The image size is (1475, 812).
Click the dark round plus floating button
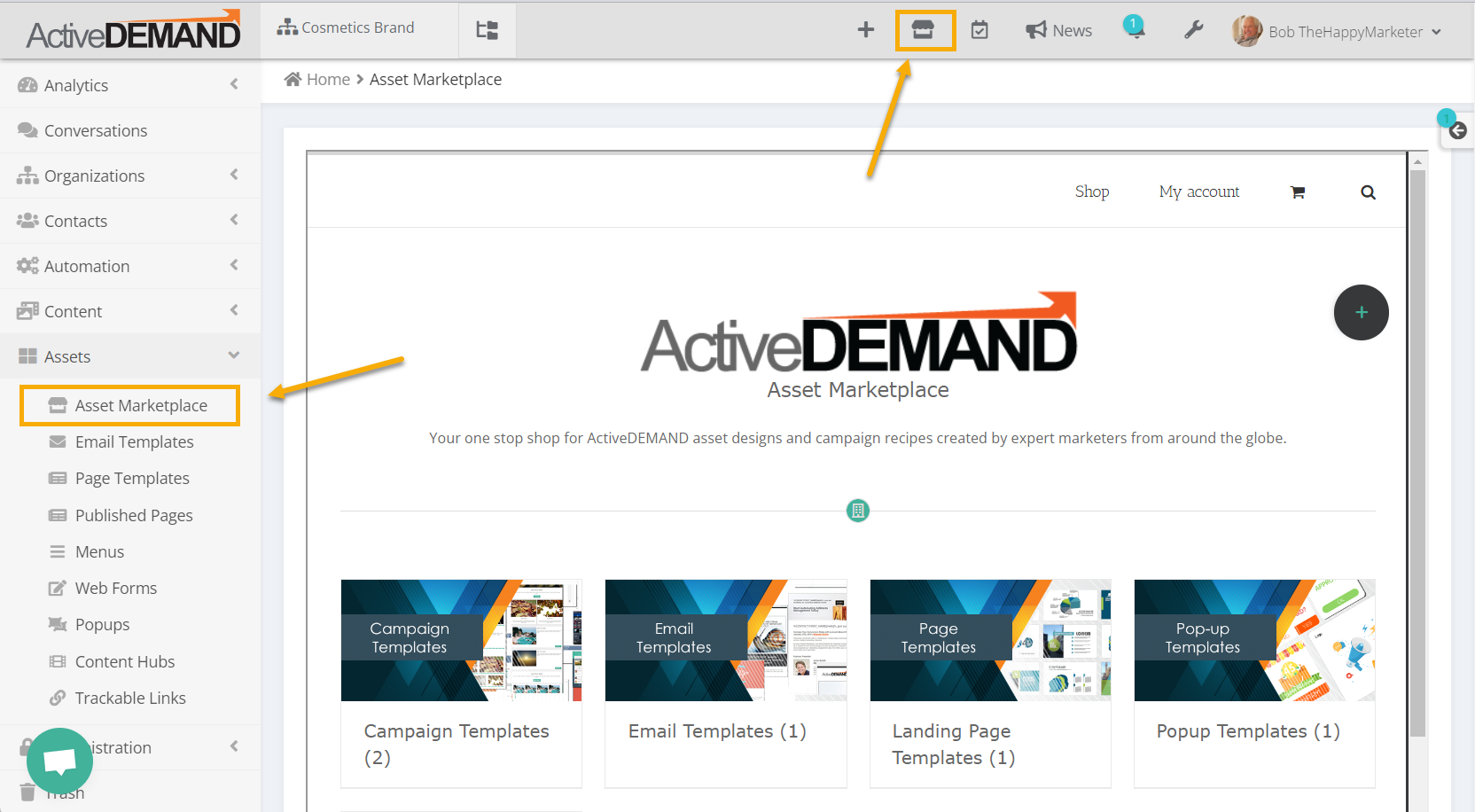tap(1361, 312)
